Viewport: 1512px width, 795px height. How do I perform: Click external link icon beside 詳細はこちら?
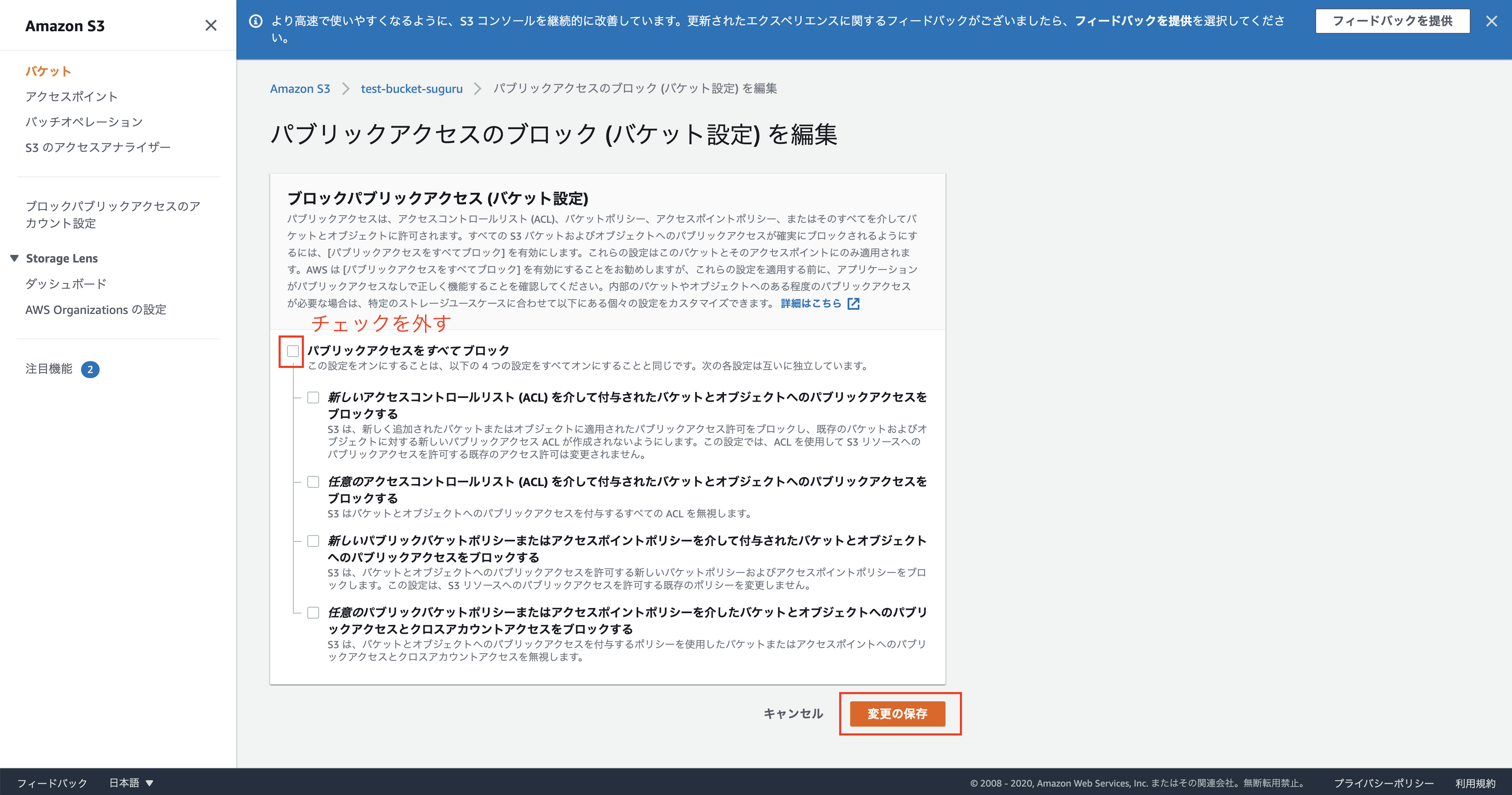854,303
